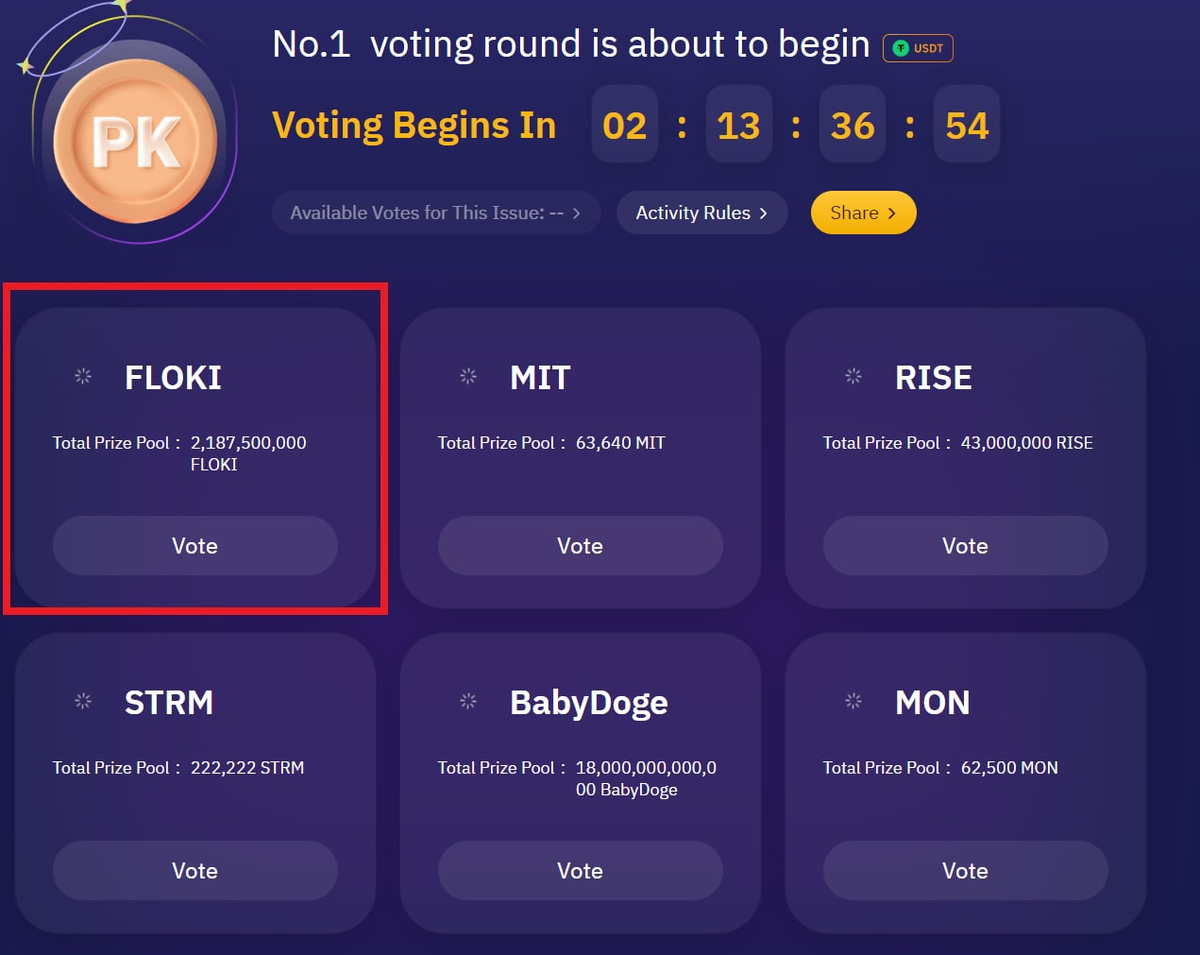1200x955 pixels.
Task: Click the RISE token loading icon
Action: [x=853, y=377]
